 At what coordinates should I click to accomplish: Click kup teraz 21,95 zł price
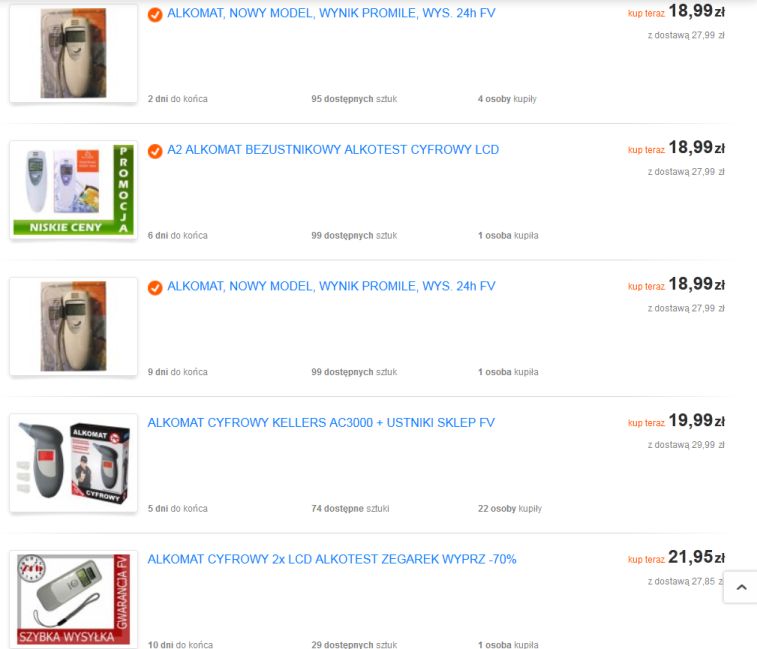coord(676,558)
